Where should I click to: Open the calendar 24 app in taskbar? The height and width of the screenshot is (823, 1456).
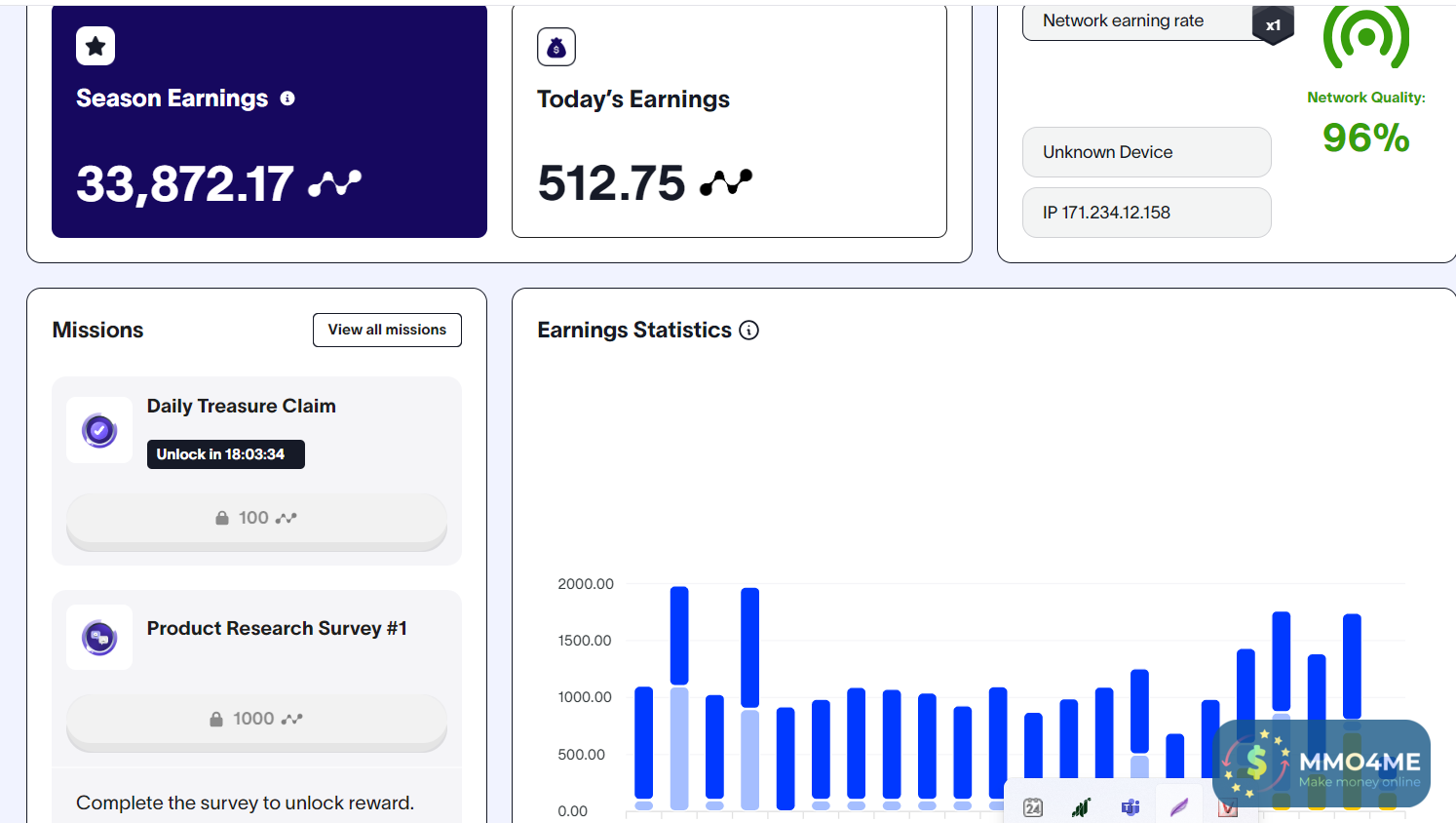click(1033, 807)
